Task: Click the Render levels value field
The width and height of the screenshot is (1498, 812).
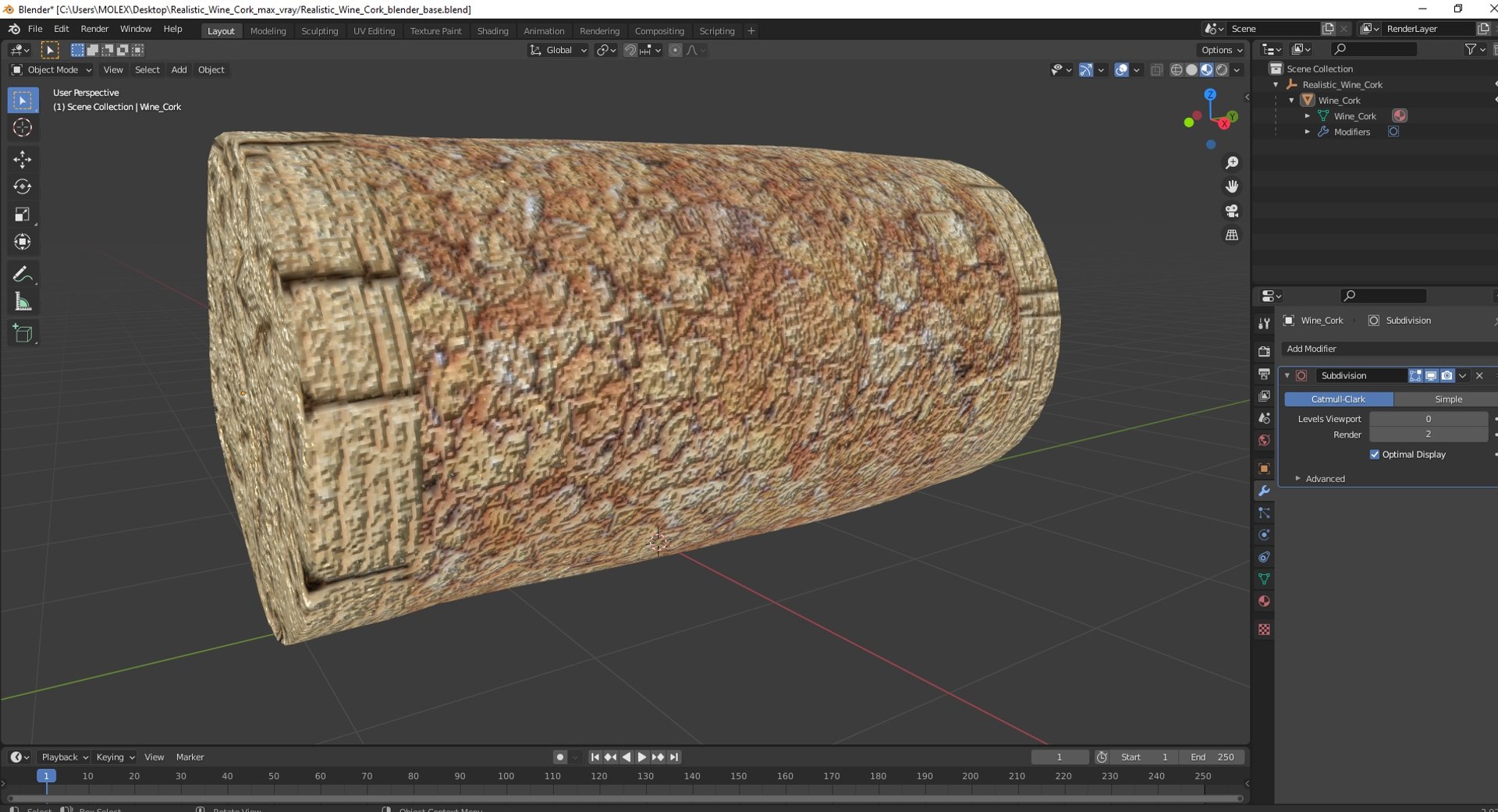Action: 1428,434
